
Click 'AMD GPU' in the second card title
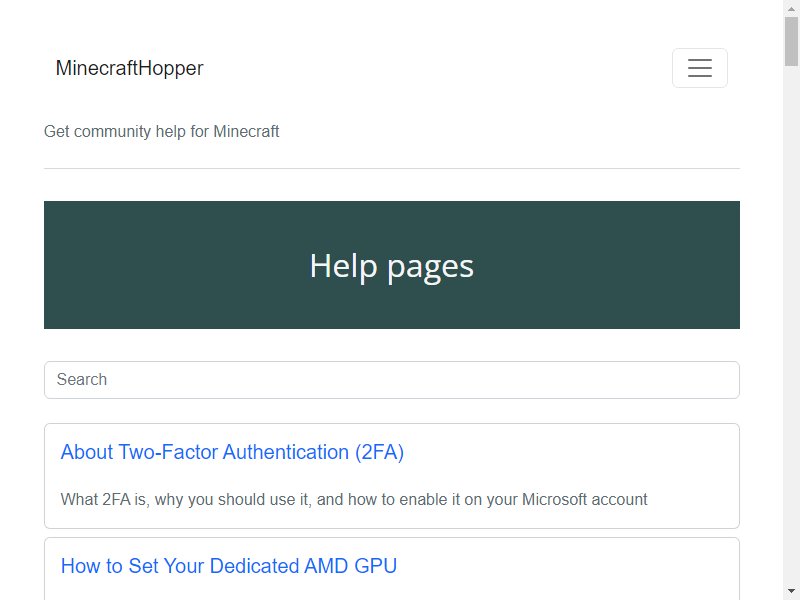pyautogui.click(x=351, y=566)
